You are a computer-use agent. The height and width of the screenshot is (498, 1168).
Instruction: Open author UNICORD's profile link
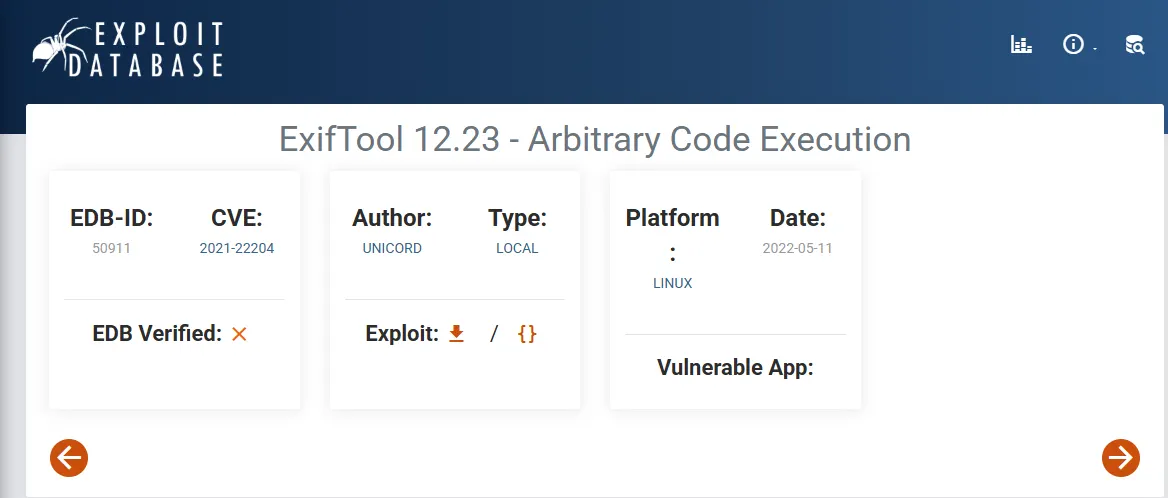tap(392, 248)
